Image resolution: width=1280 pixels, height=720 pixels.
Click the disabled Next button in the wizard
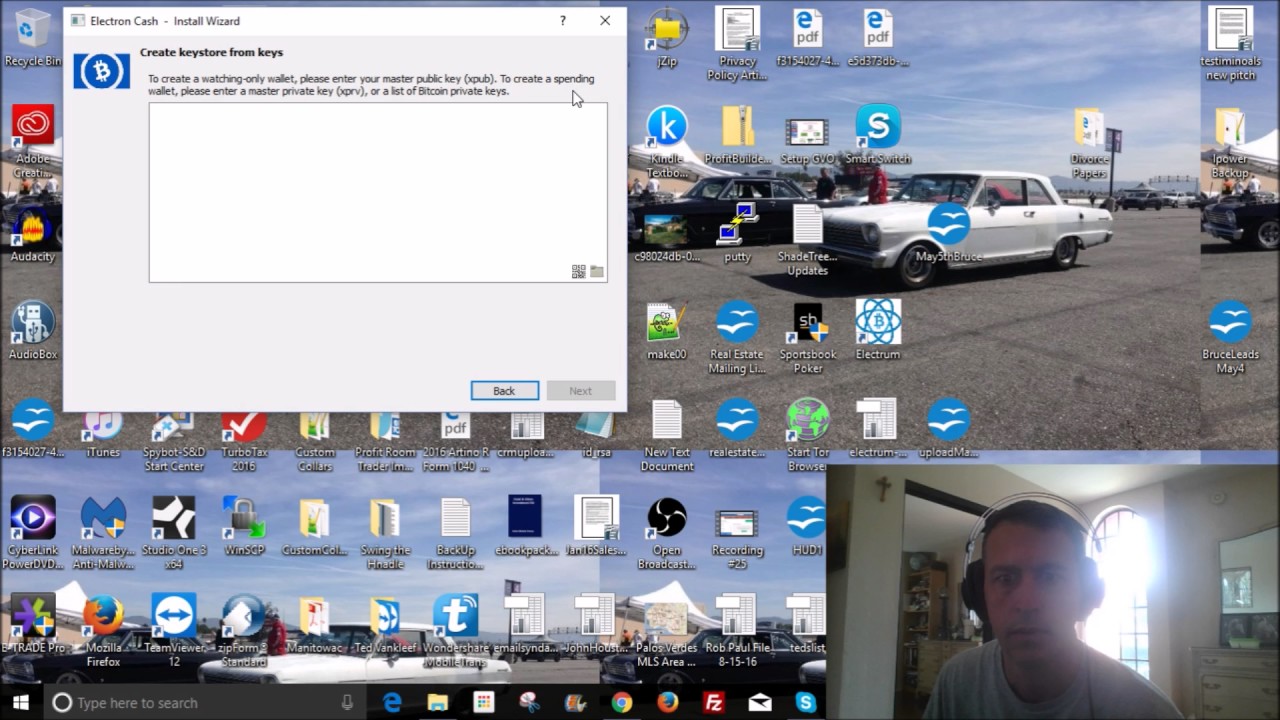click(x=580, y=391)
